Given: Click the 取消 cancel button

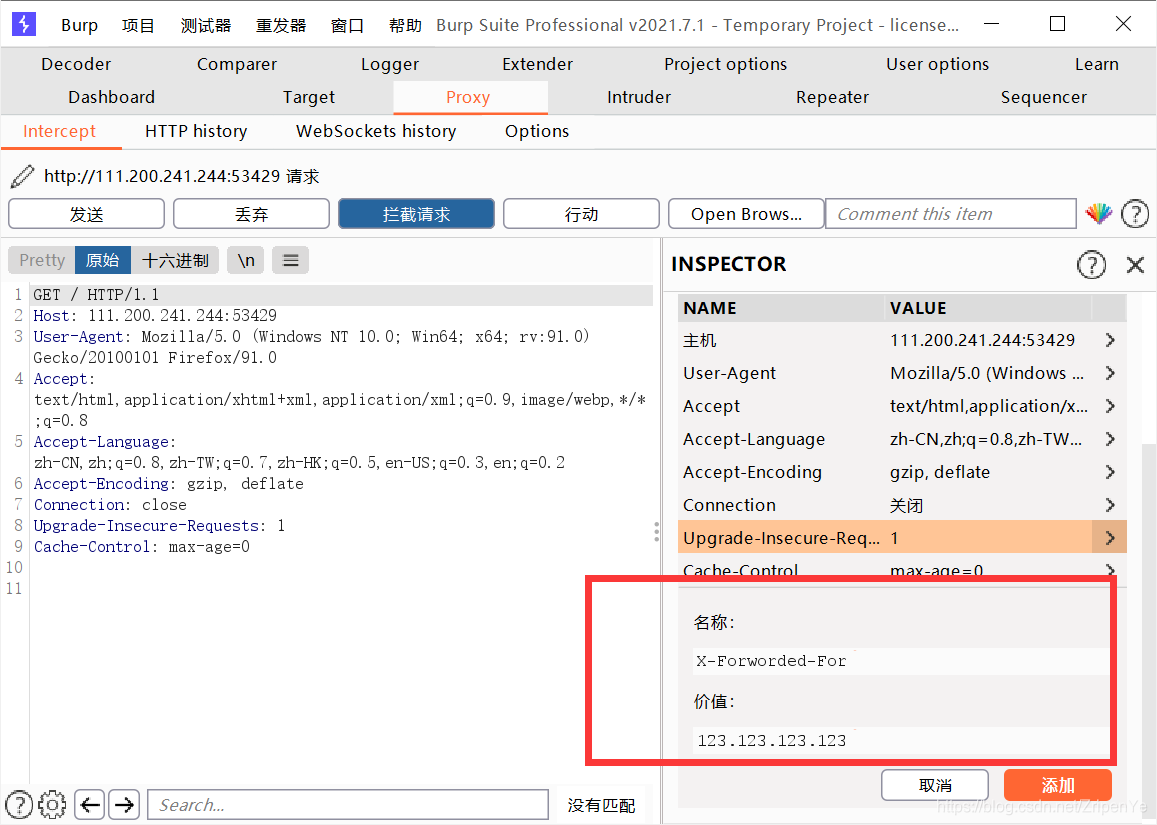Looking at the screenshot, I should (x=935, y=785).
